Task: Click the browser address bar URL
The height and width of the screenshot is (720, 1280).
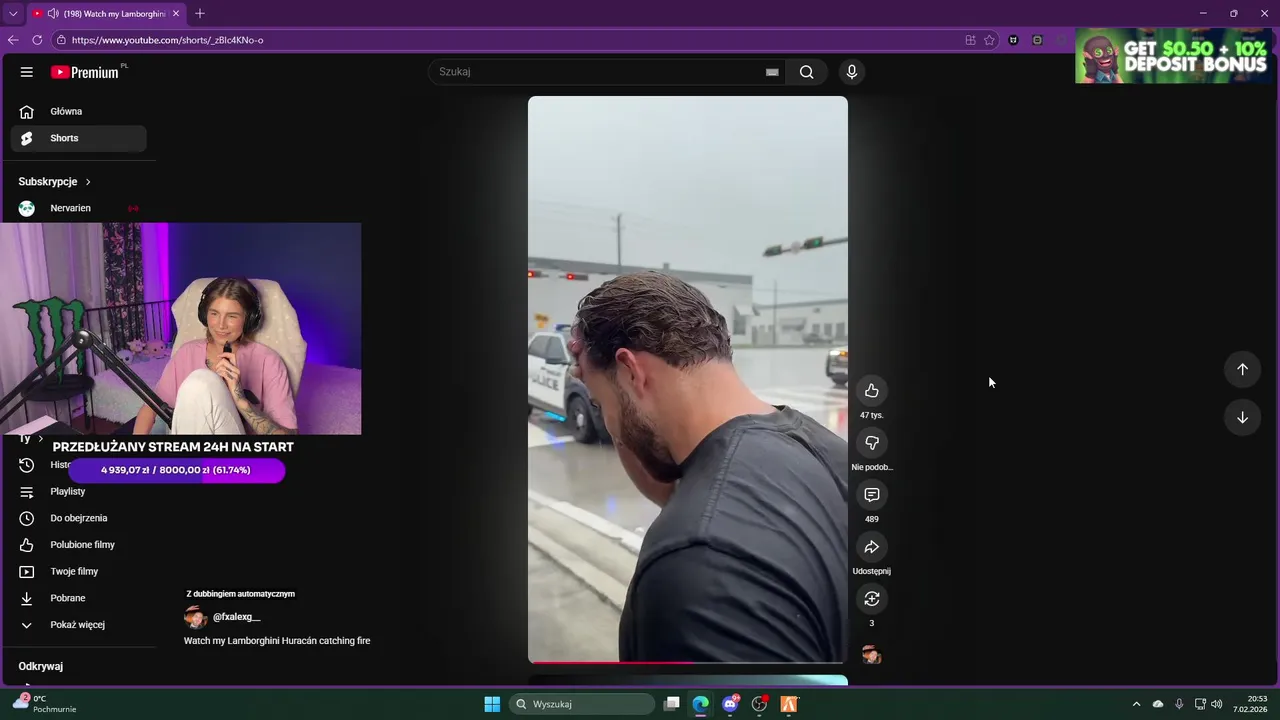Action: pos(167,40)
